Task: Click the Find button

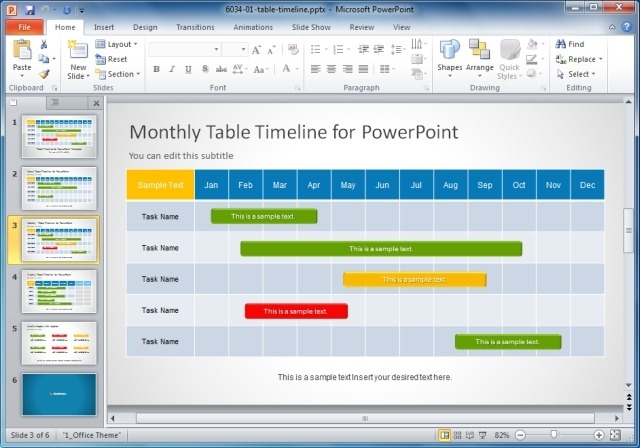Action: (x=570, y=44)
